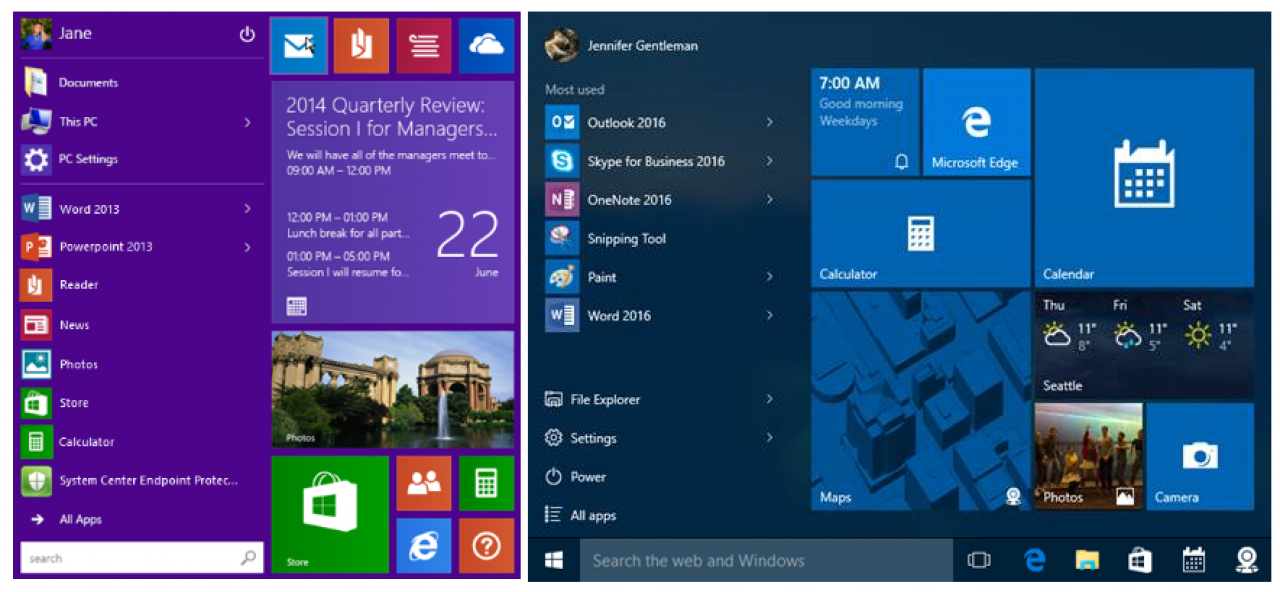This screenshot has width=1280, height=592.
Task: Launch Outlook 2016 from Most used
Action: (662, 122)
